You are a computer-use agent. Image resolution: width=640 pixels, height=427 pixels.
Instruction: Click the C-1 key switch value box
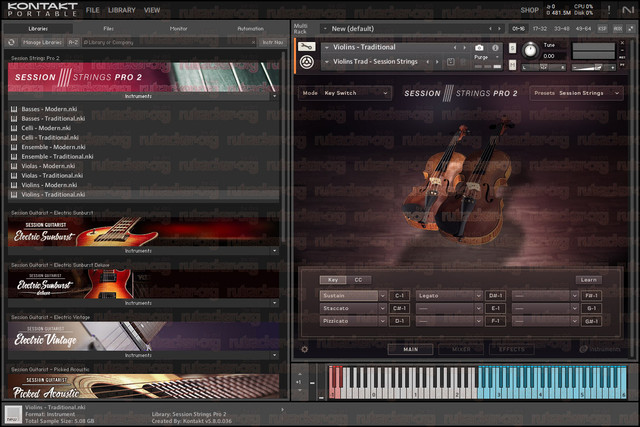[x=399, y=296]
